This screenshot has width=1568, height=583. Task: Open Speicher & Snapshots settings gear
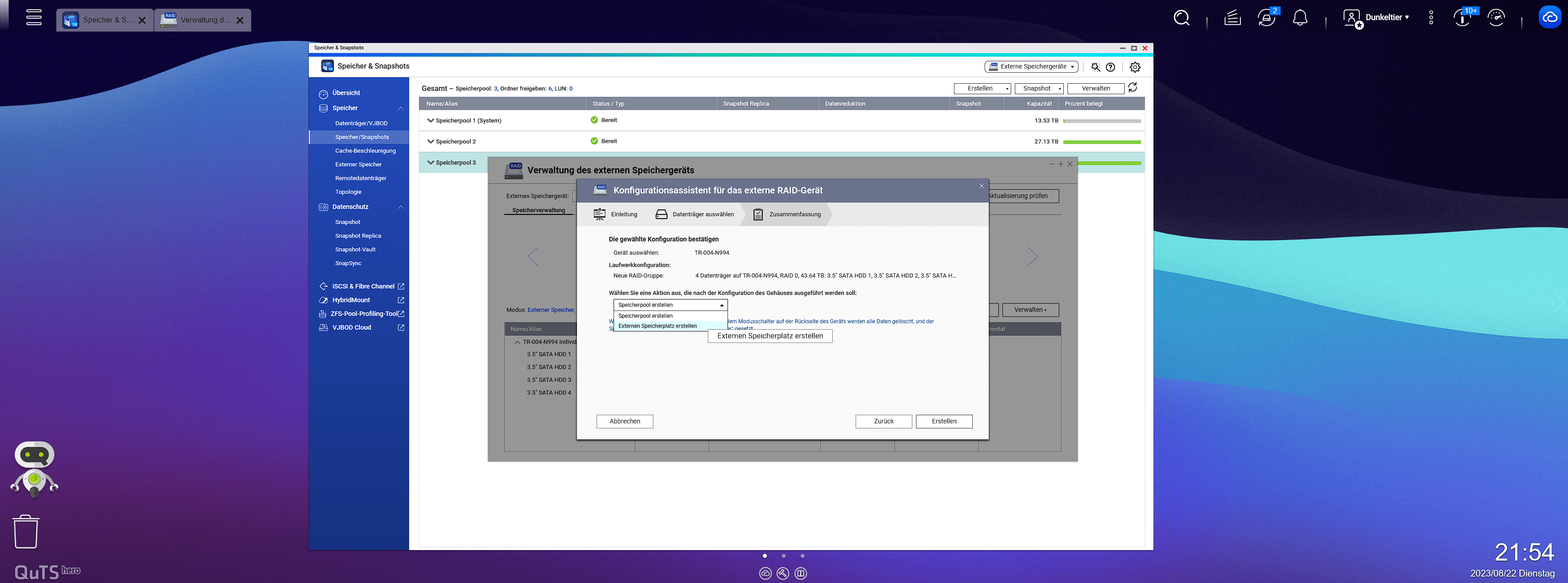coord(1135,67)
